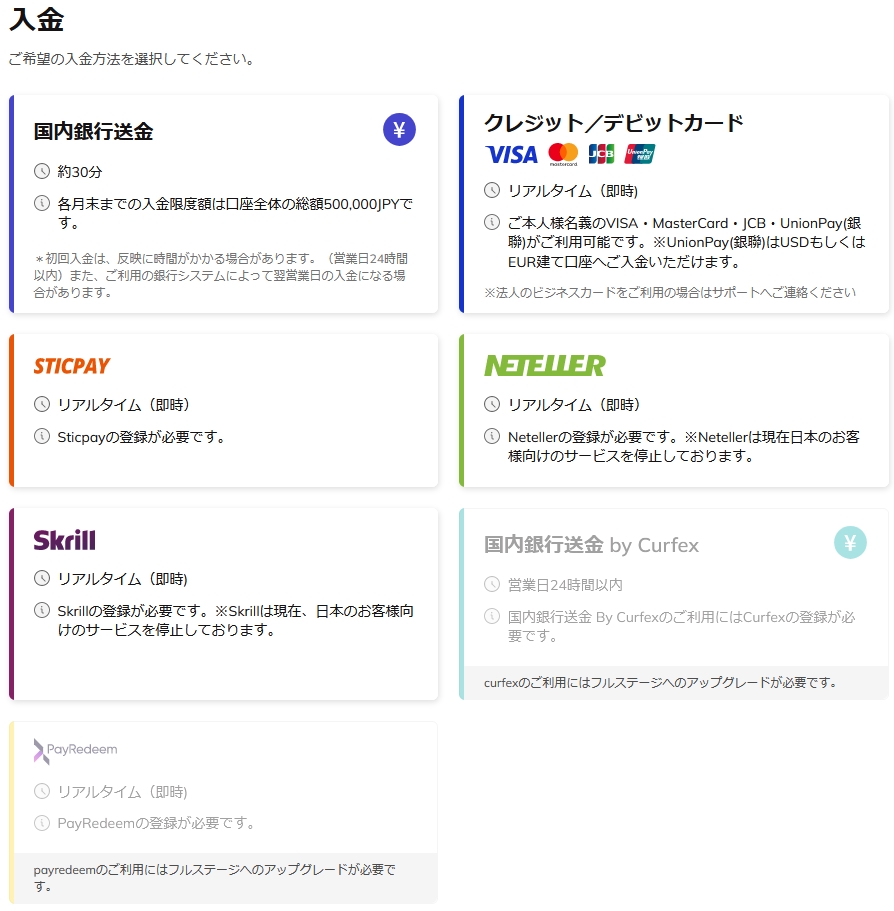Click the info icon beside ご本人様名義のVISA
Image resolution: width=894 pixels, height=911 pixels.
coord(492,222)
